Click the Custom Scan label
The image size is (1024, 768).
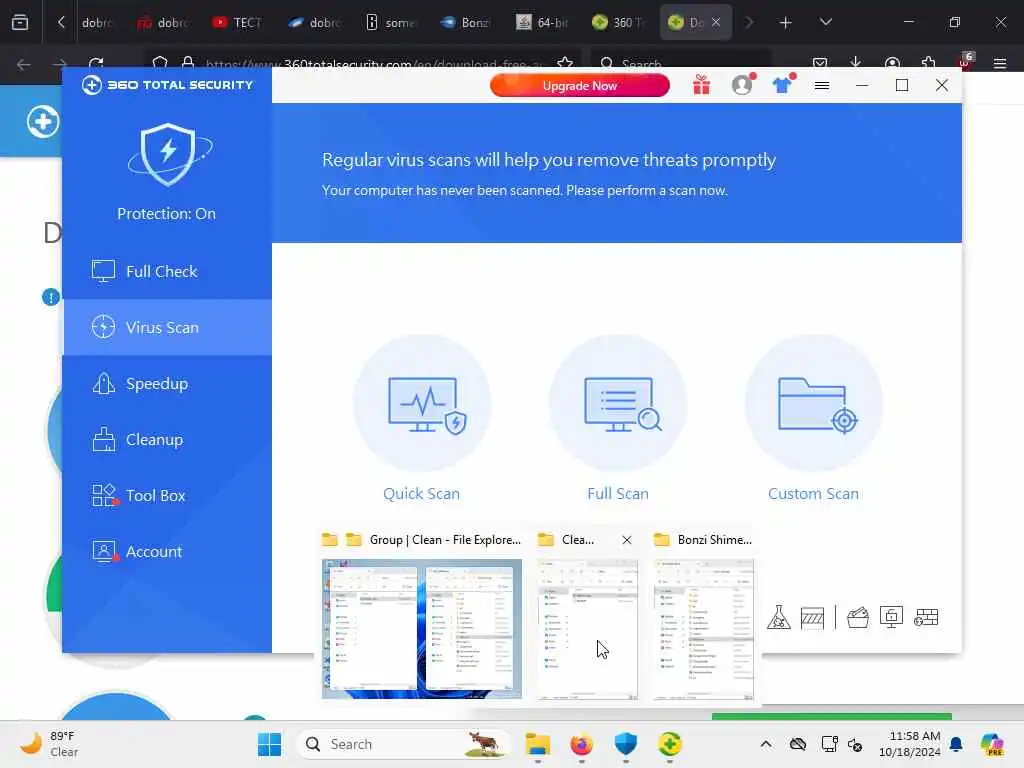click(813, 494)
